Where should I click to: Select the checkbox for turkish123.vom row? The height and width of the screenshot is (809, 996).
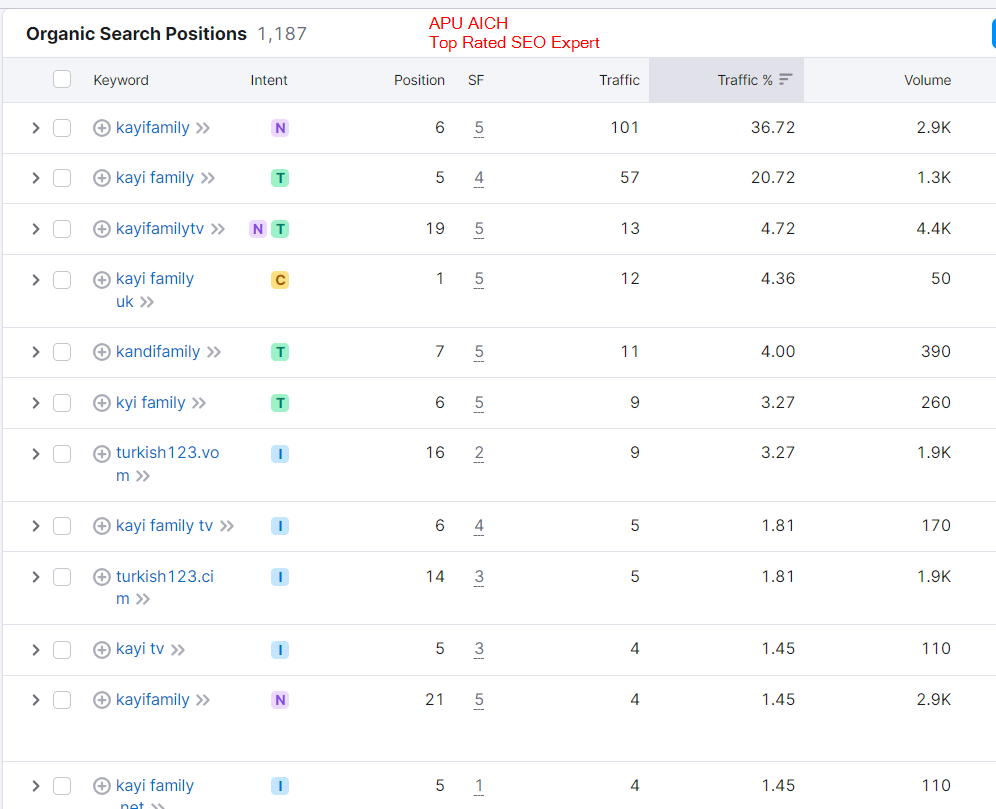(62, 454)
